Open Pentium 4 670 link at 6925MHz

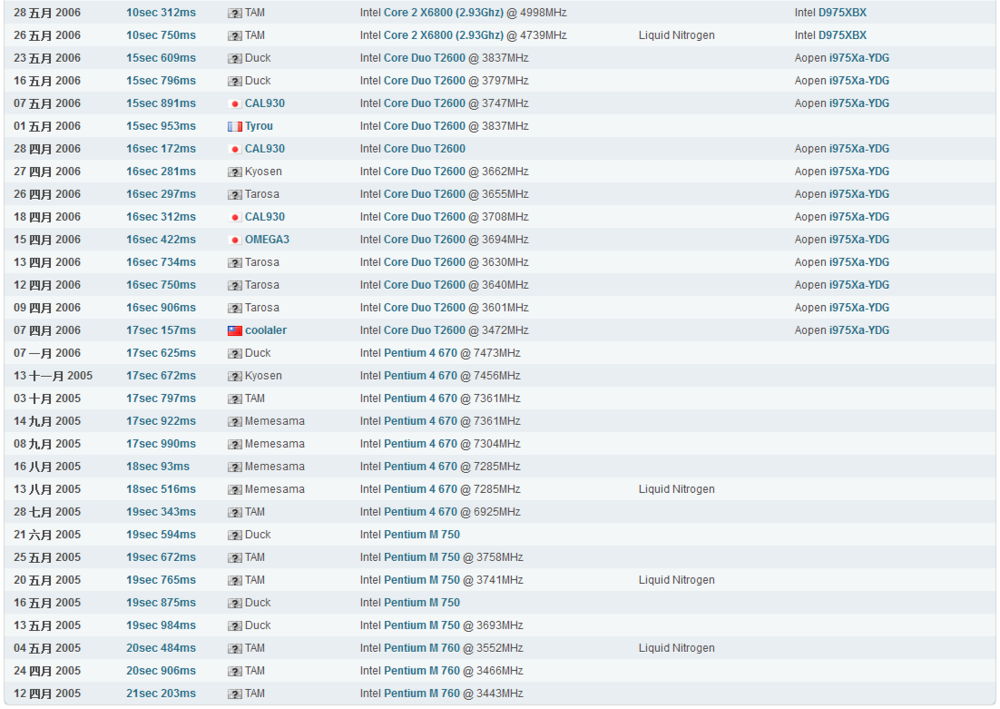pos(421,512)
